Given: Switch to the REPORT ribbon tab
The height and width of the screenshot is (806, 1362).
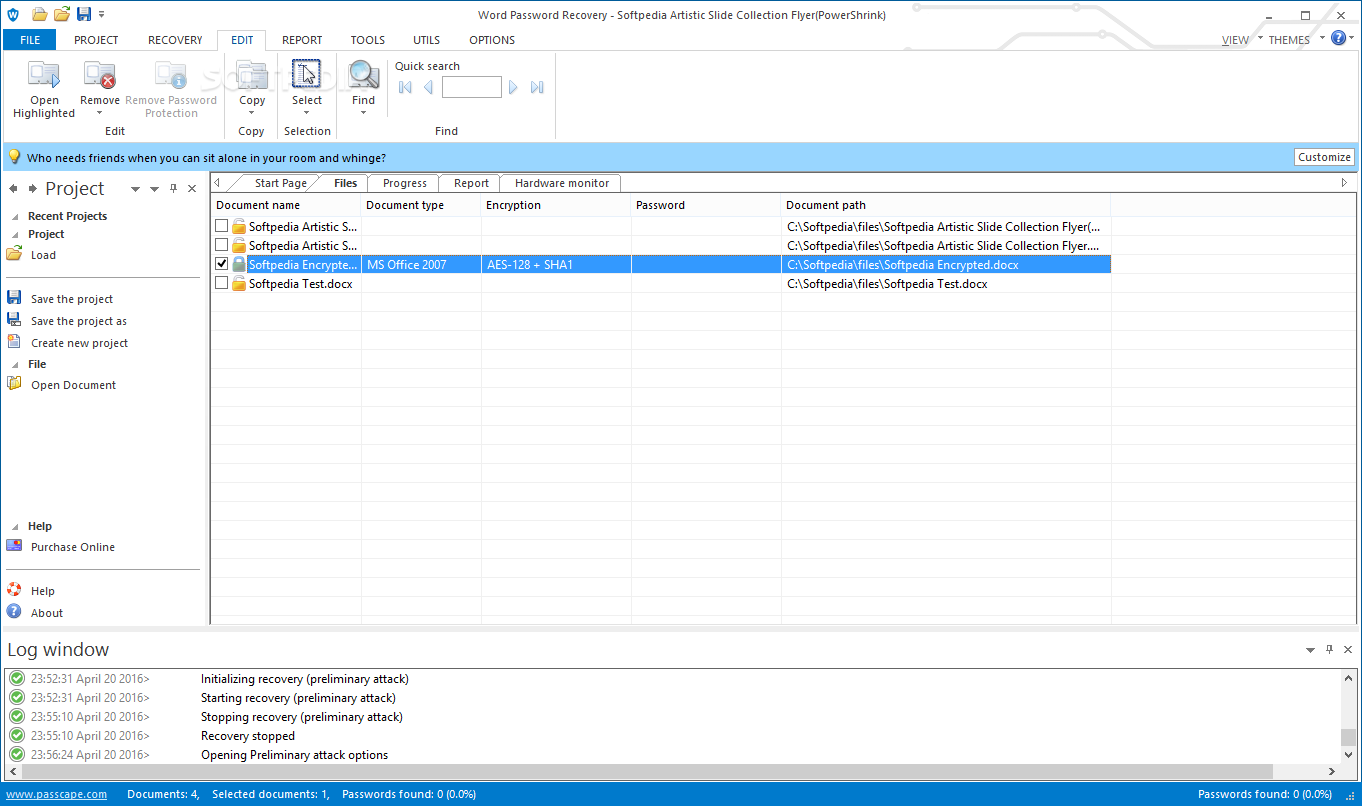Looking at the screenshot, I should pyautogui.click(x=302, y=40).
